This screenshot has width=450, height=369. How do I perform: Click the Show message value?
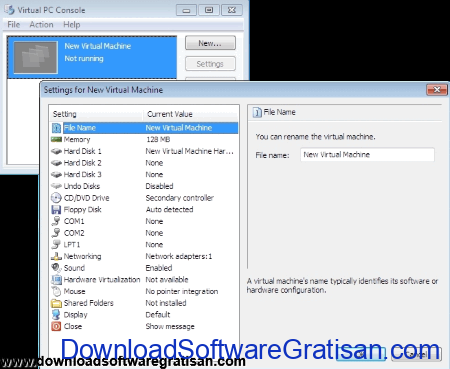pos(170,326)
